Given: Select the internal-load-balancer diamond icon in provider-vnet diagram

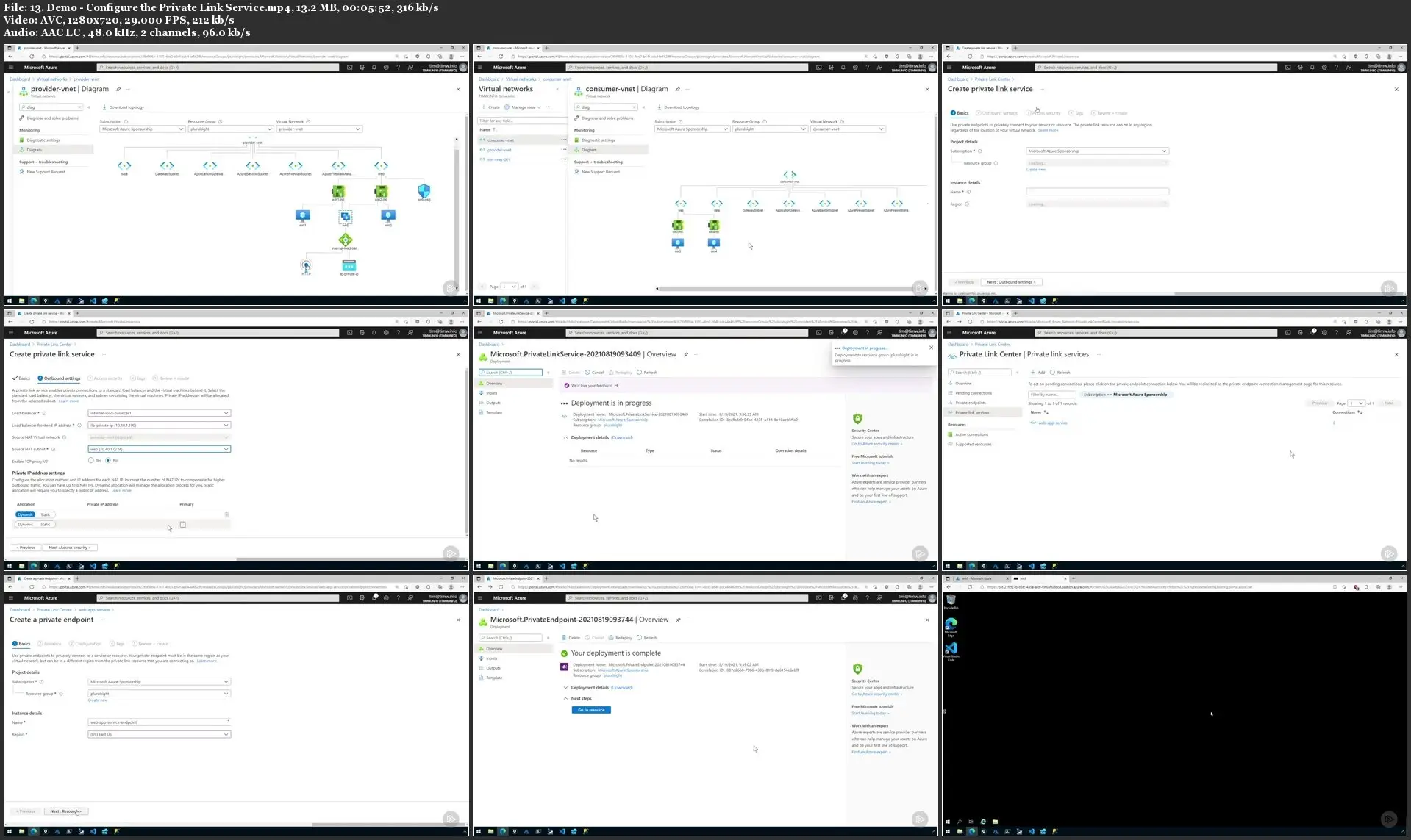Looking at the screenshot, I should pos(345,240).
